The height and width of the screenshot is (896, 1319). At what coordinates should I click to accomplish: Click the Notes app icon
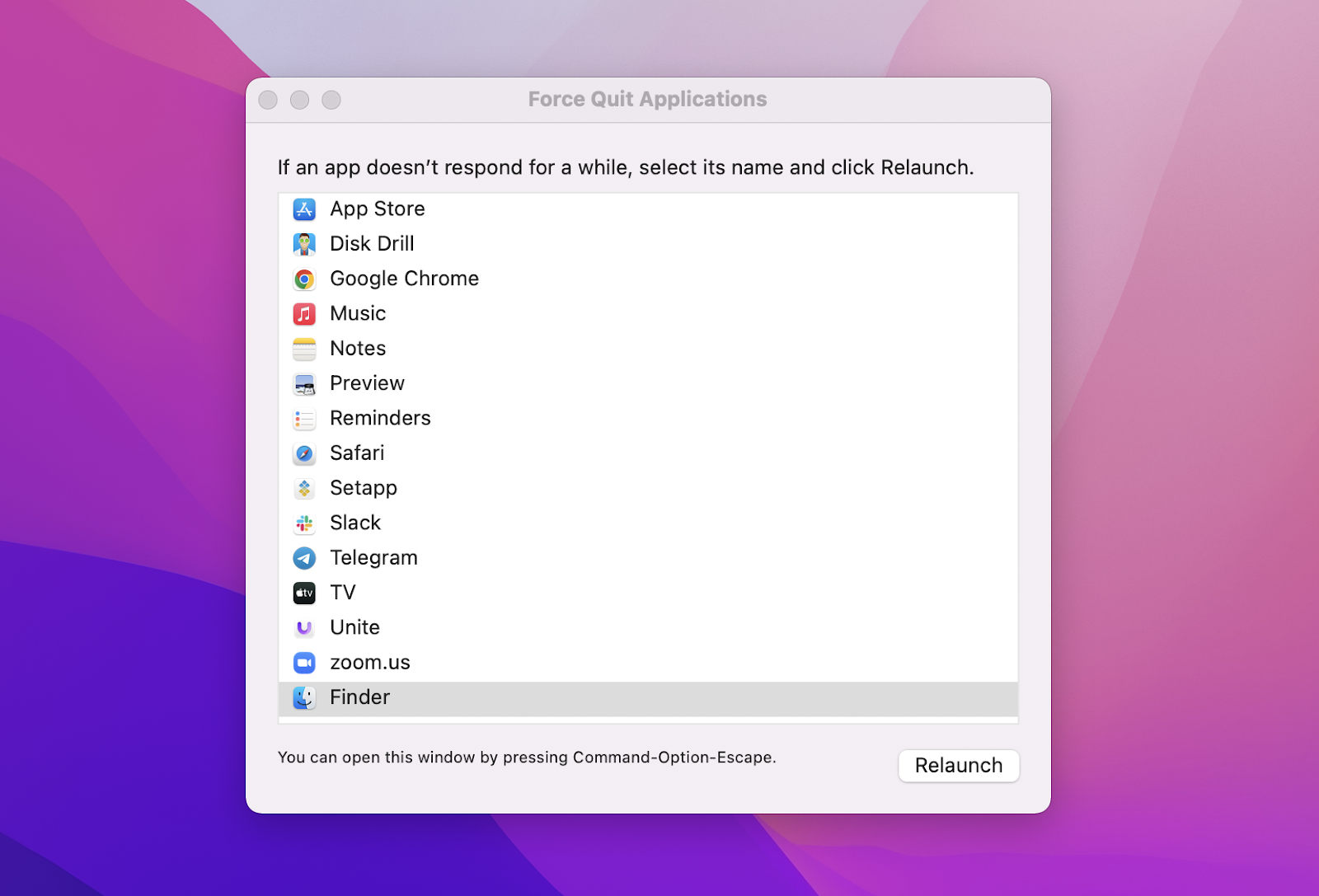click(304, 349)
